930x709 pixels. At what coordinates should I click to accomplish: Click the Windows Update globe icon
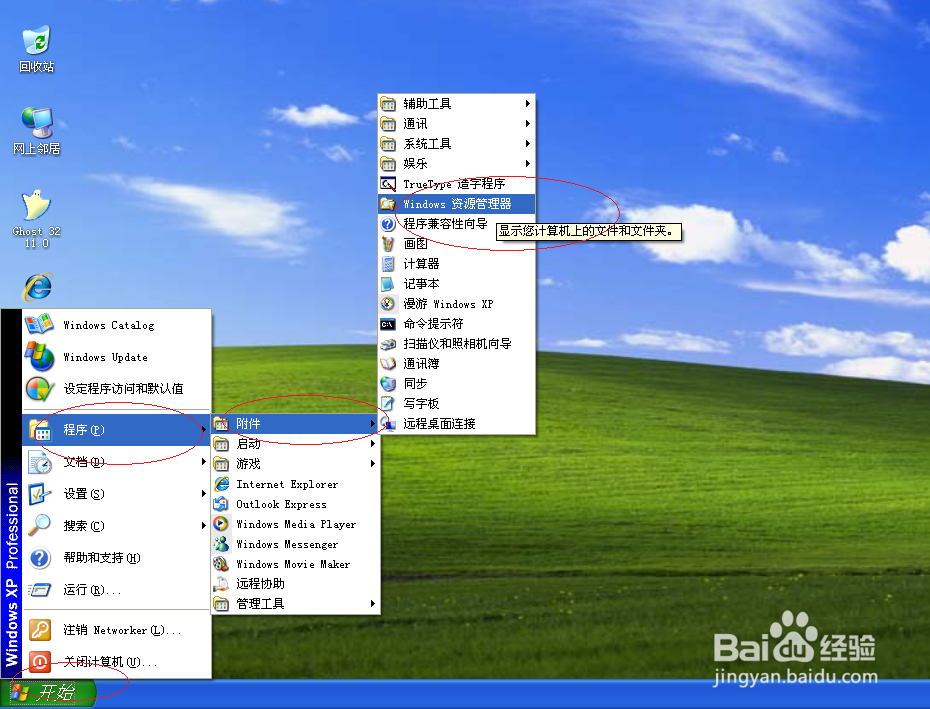pyautogui.click(x=39, y=357)
